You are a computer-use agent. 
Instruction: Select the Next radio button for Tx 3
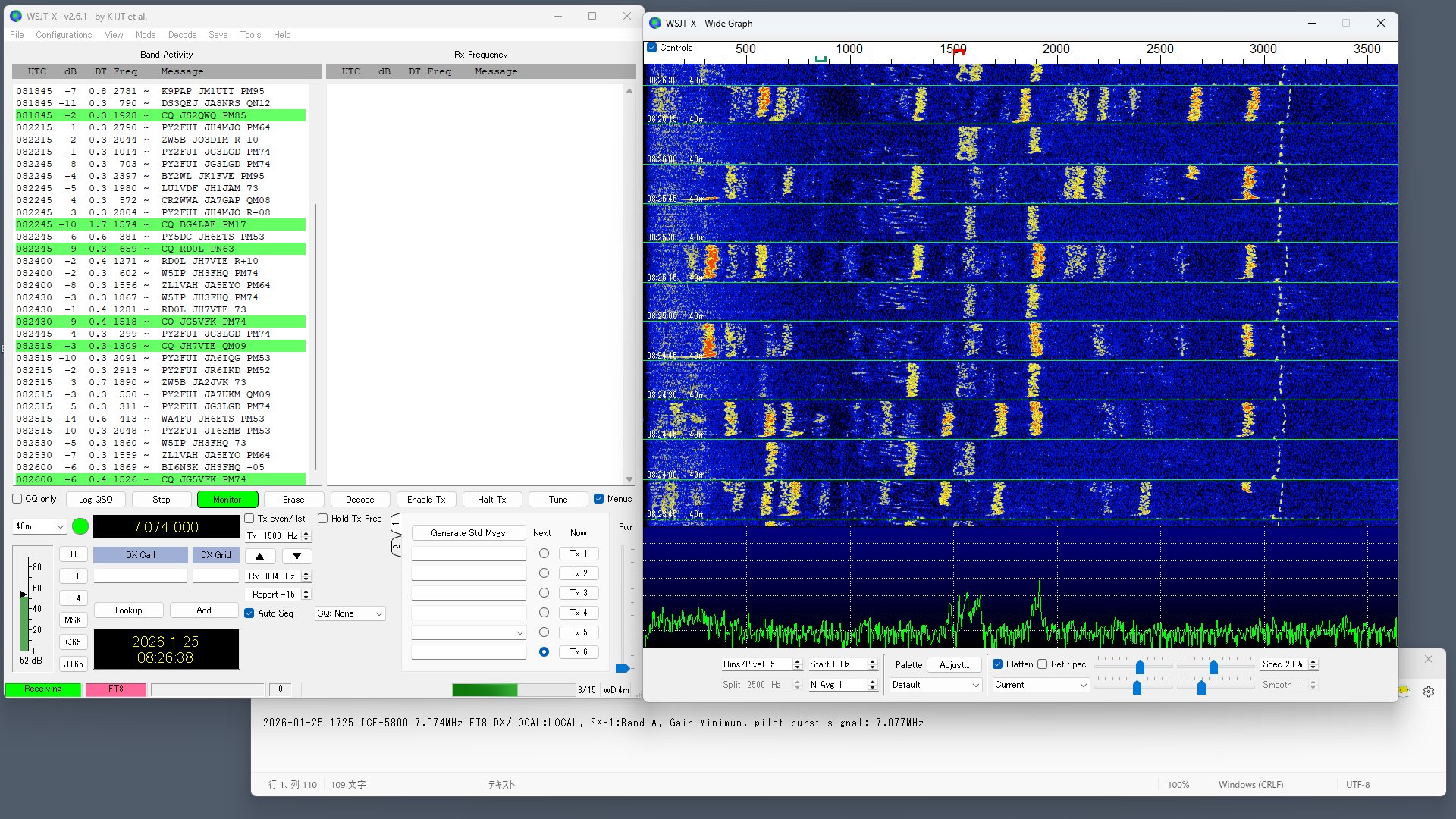tap(544, 593)
